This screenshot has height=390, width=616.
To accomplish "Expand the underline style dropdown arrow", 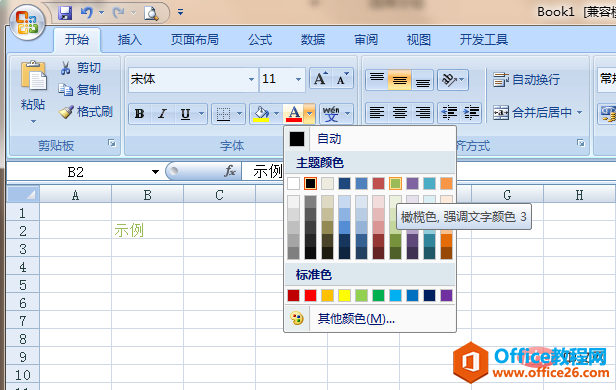I will [202, 114].
